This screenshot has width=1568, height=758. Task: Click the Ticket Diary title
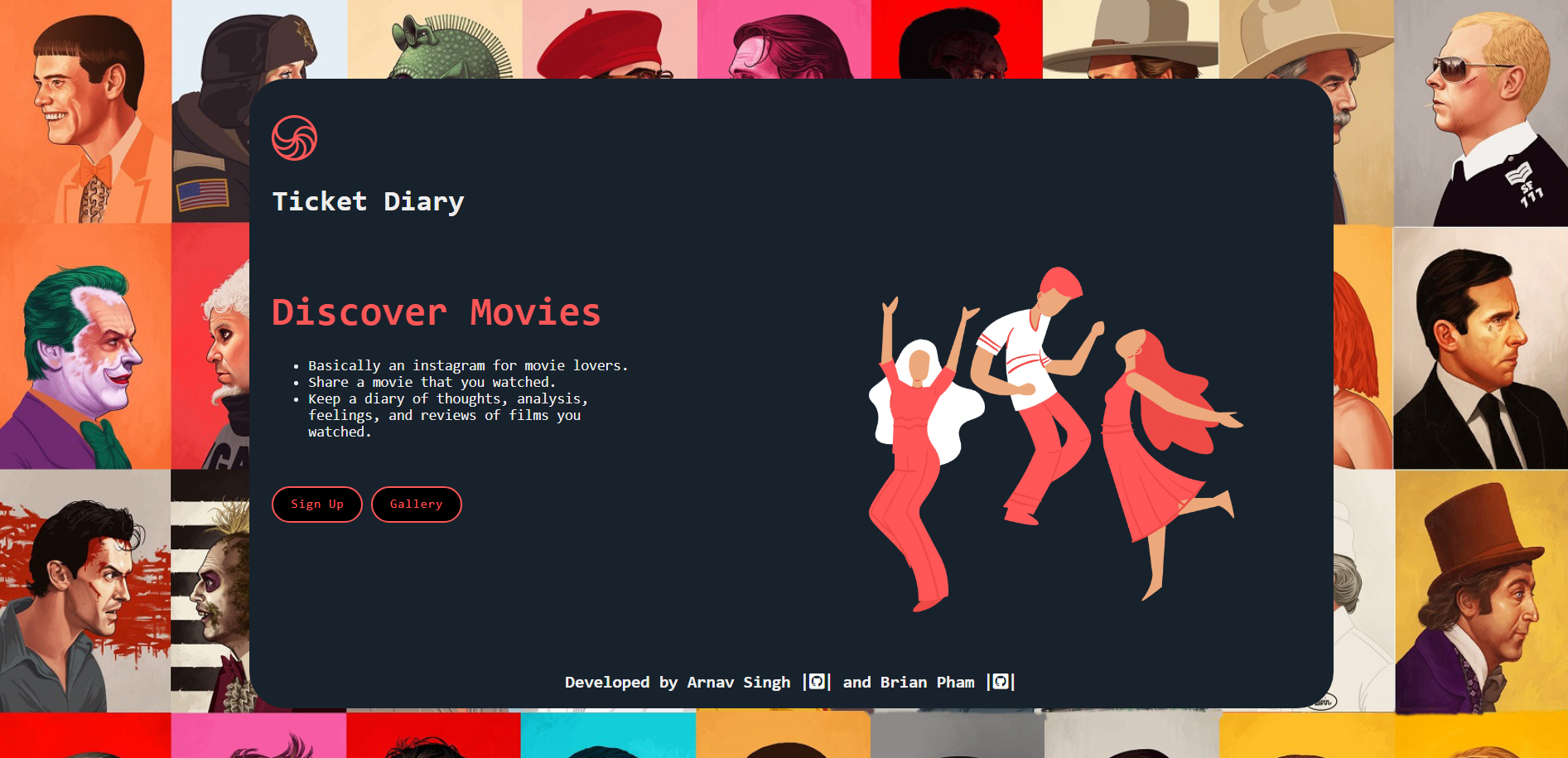point(369,201)
